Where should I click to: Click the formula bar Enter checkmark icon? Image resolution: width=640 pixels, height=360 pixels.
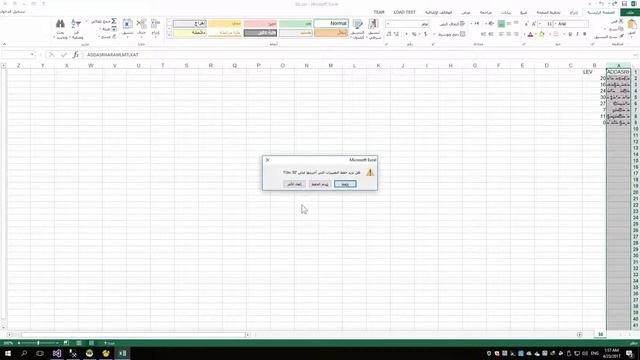(64, 55)
